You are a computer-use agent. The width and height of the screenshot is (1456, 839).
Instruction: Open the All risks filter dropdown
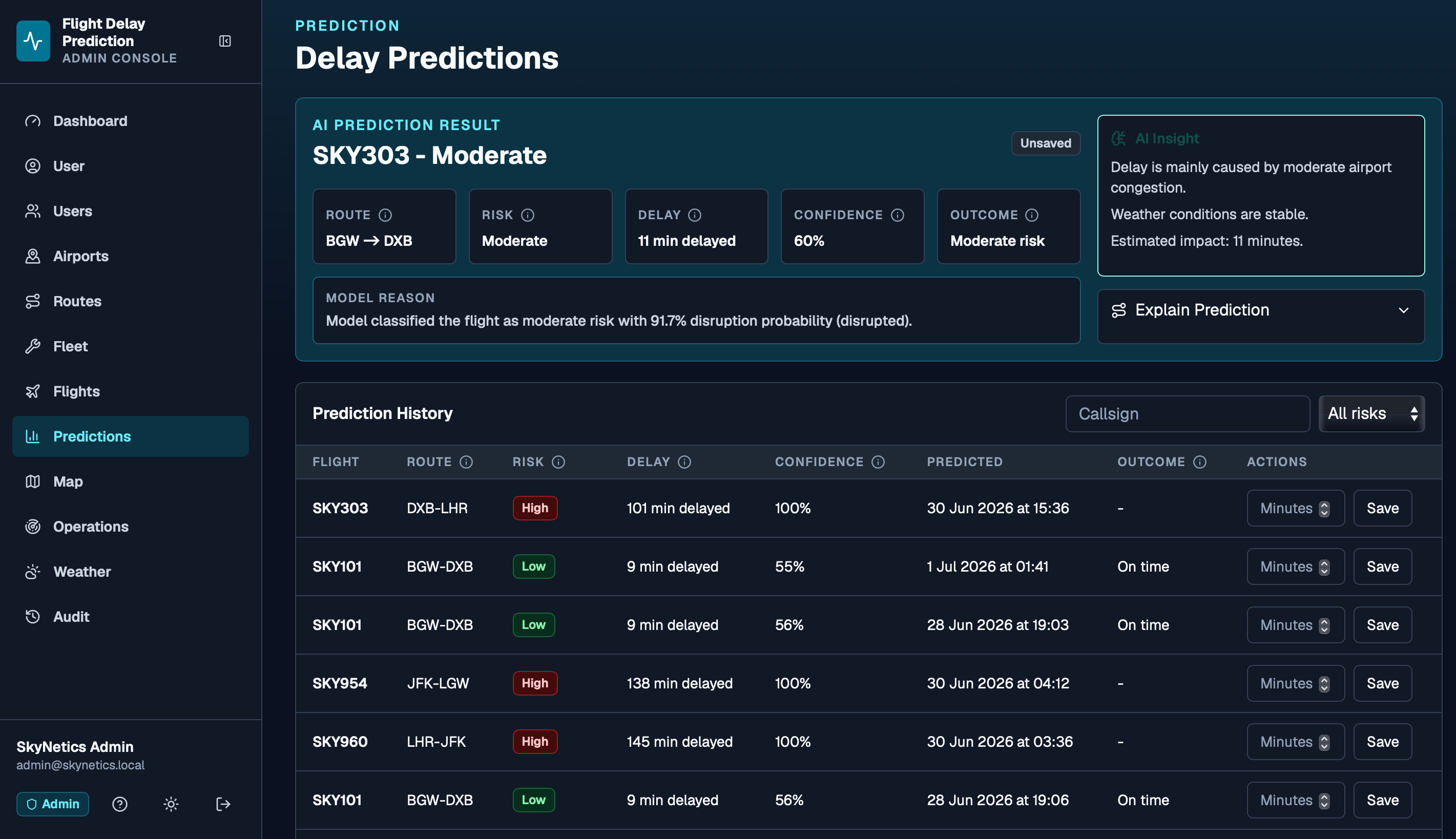click(x=1371, y=413)
